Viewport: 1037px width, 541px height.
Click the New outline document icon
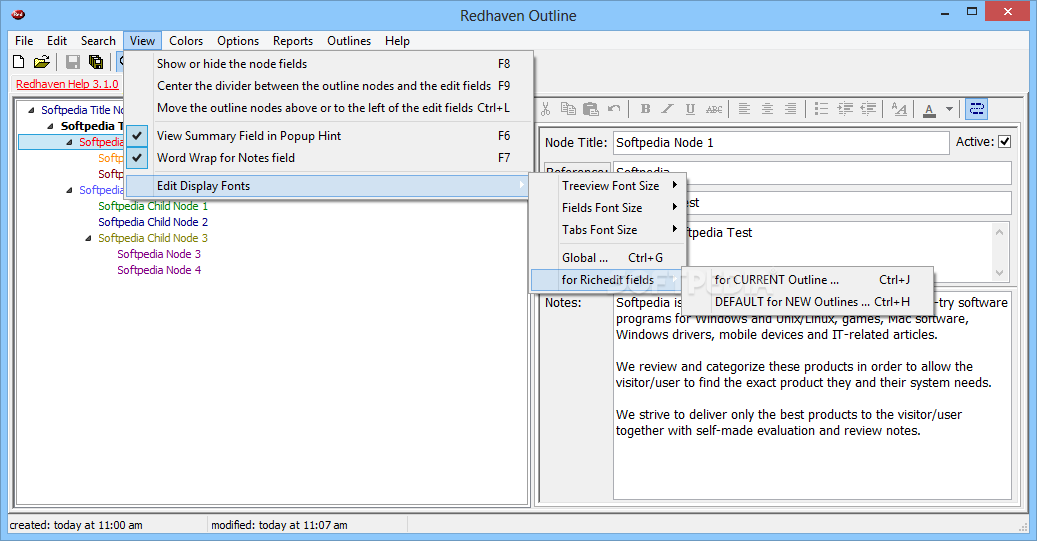[x=19, y=62]
